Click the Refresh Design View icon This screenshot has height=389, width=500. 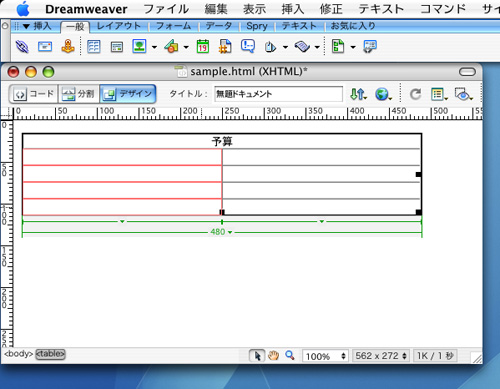415,94
